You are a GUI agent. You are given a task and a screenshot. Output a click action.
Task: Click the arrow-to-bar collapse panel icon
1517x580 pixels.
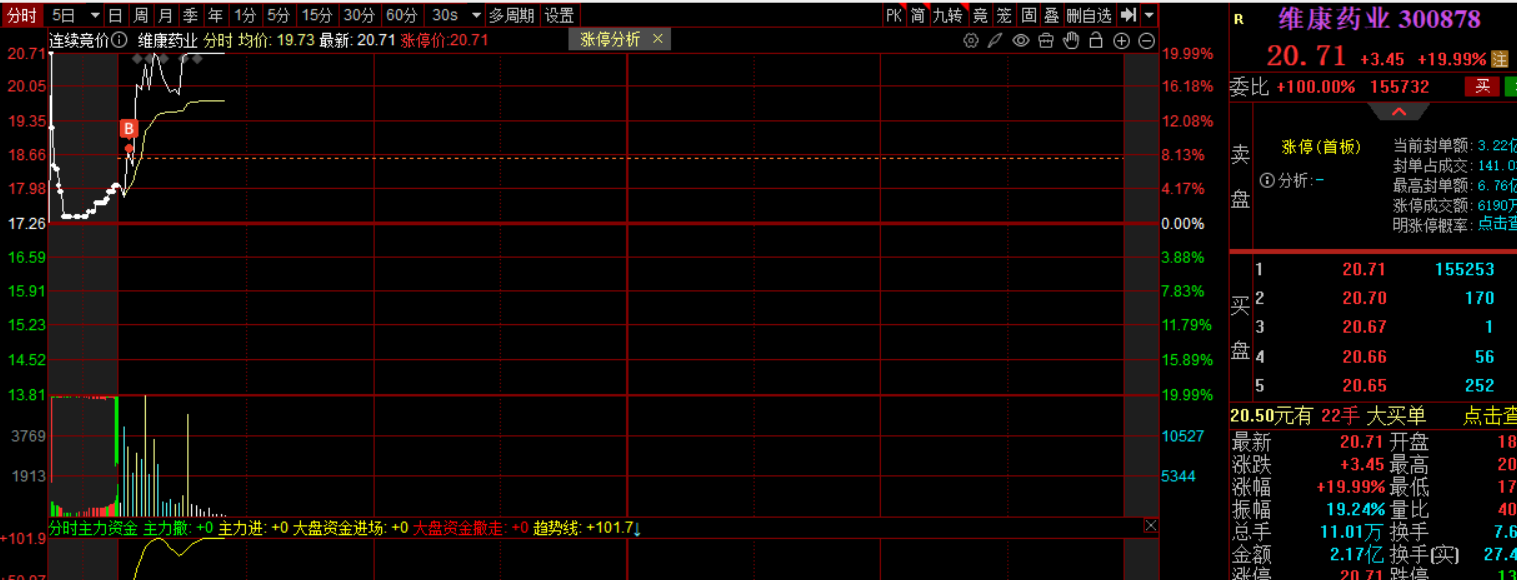coord(1129,15)
